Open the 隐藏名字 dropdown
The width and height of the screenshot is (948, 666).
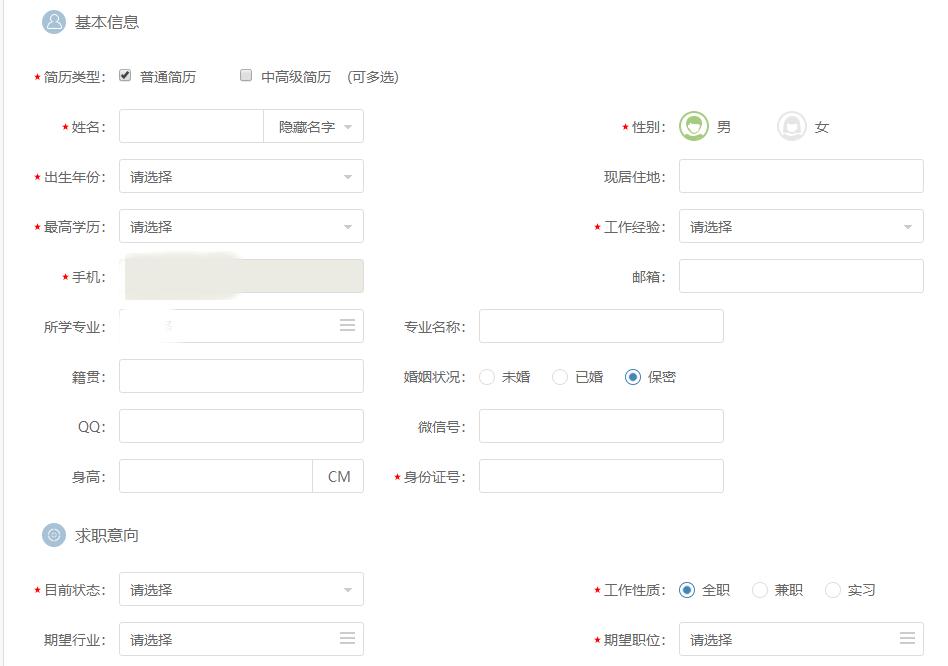click(x=314, y=127)
